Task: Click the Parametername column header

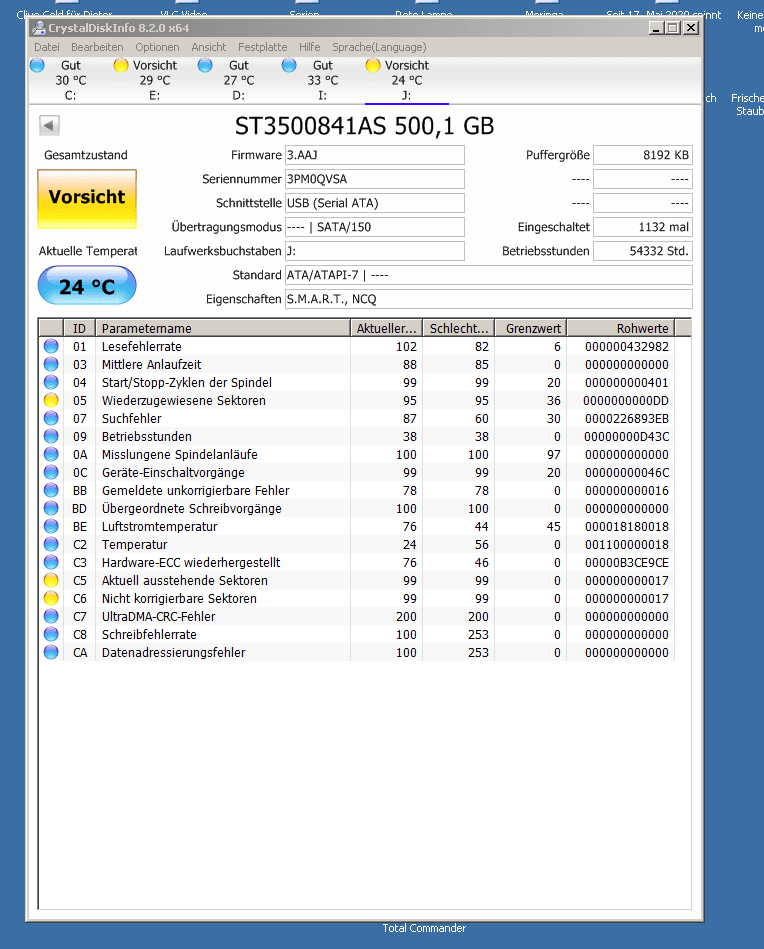Action: pyautogui.click(x=223, y=328)
